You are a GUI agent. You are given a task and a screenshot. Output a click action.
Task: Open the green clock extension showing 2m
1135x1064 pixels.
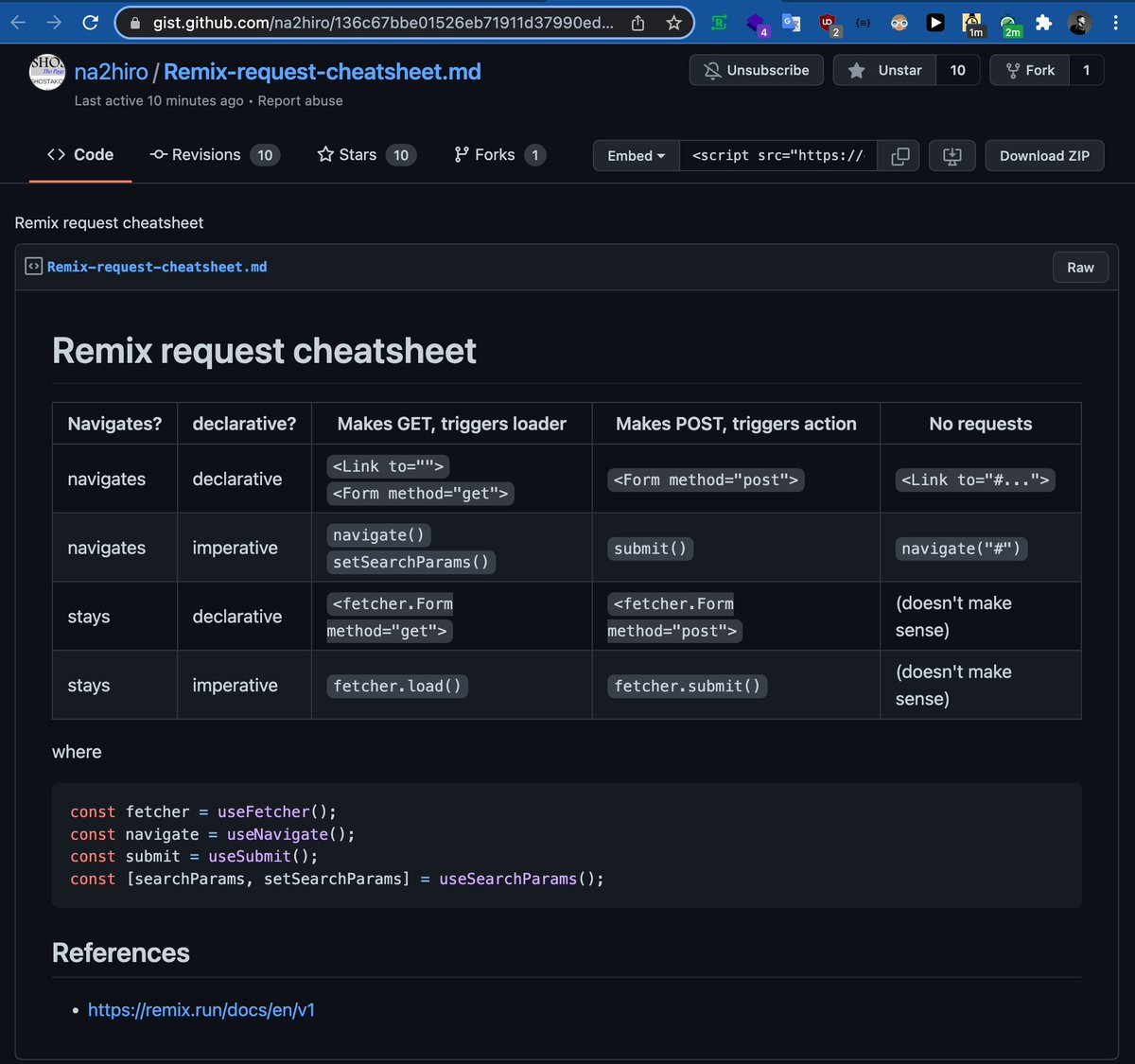tap(1009, 25)
